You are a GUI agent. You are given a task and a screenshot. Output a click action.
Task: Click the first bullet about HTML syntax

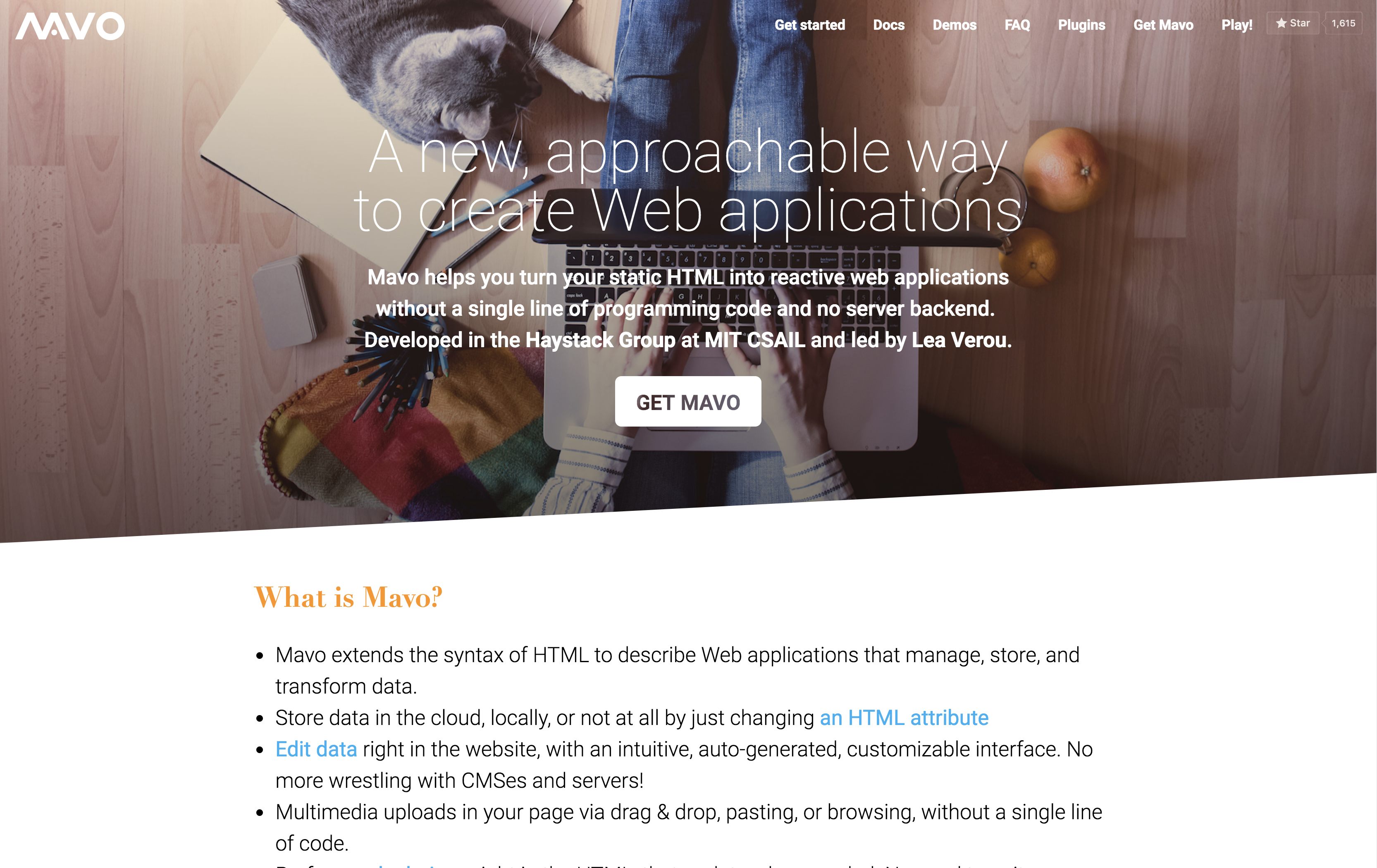point(678,670)
